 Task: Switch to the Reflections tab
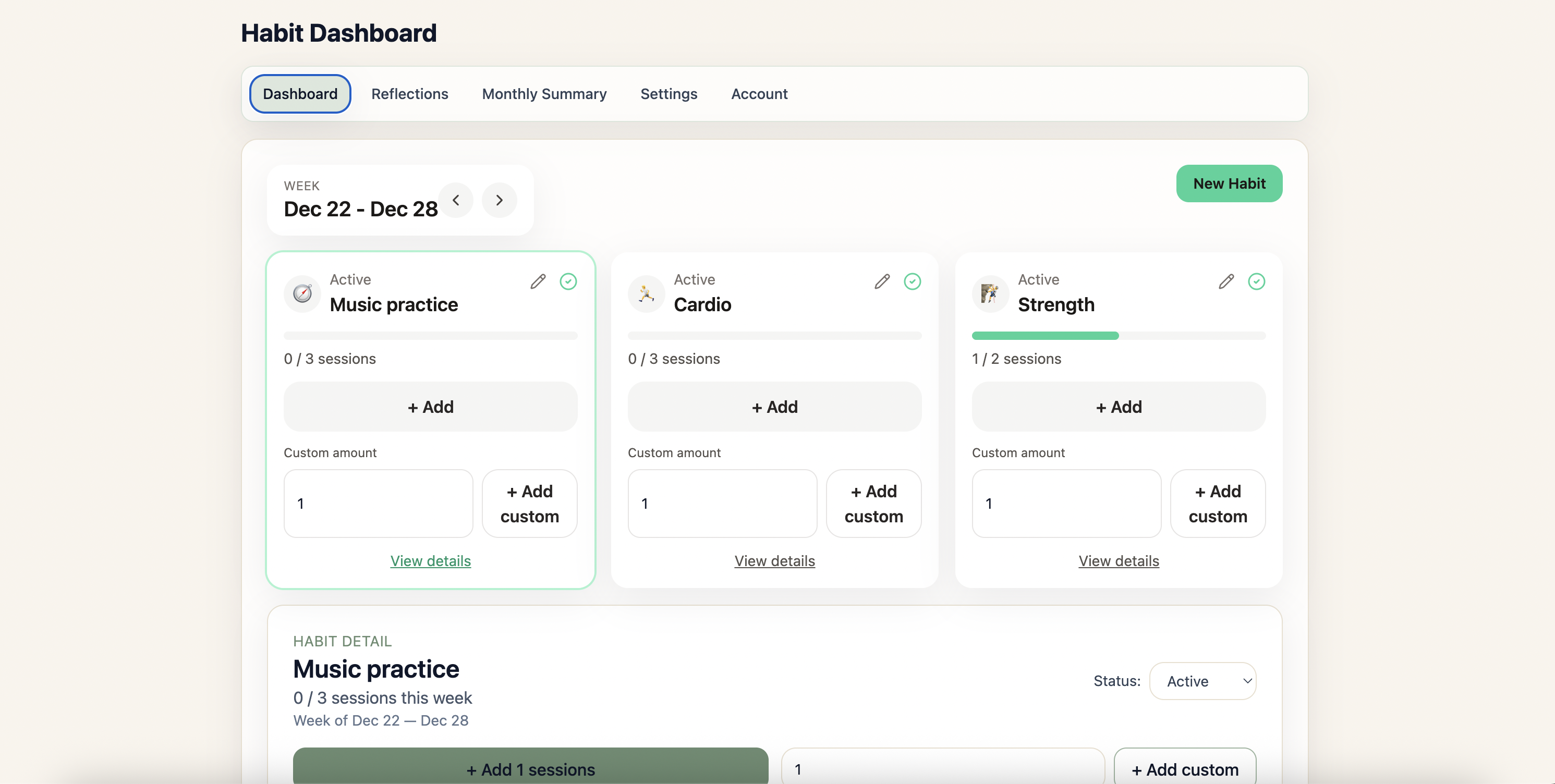click(409, 94)
